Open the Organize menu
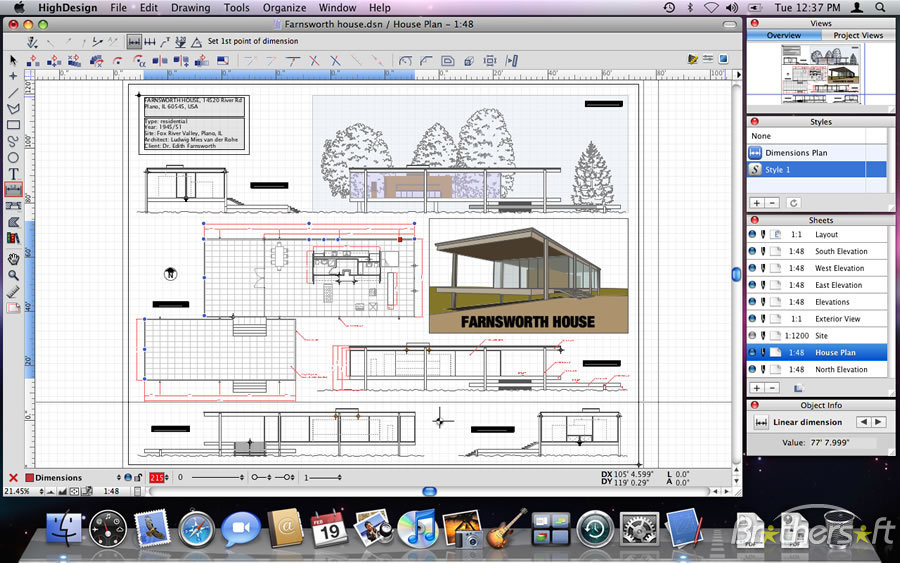Screen dimensions: 900x563 (284, 7)
